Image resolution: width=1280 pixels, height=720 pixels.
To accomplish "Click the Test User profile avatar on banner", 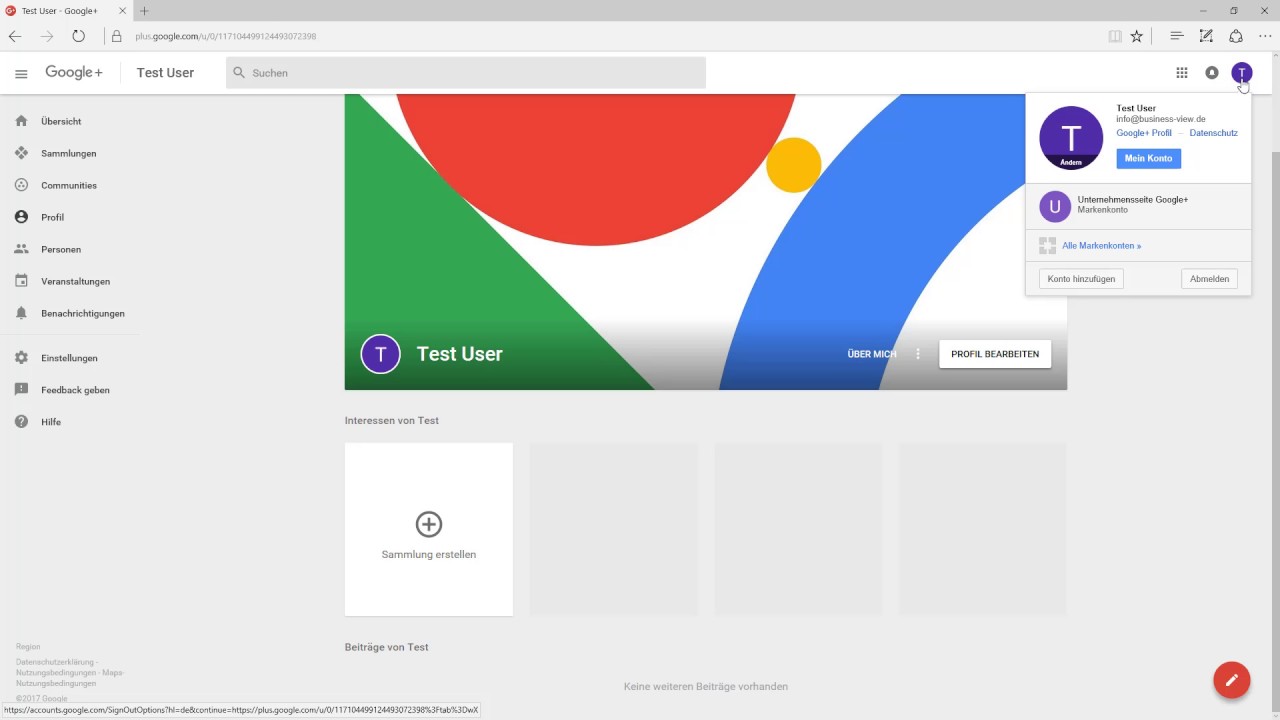I will [x=381, y=354].
